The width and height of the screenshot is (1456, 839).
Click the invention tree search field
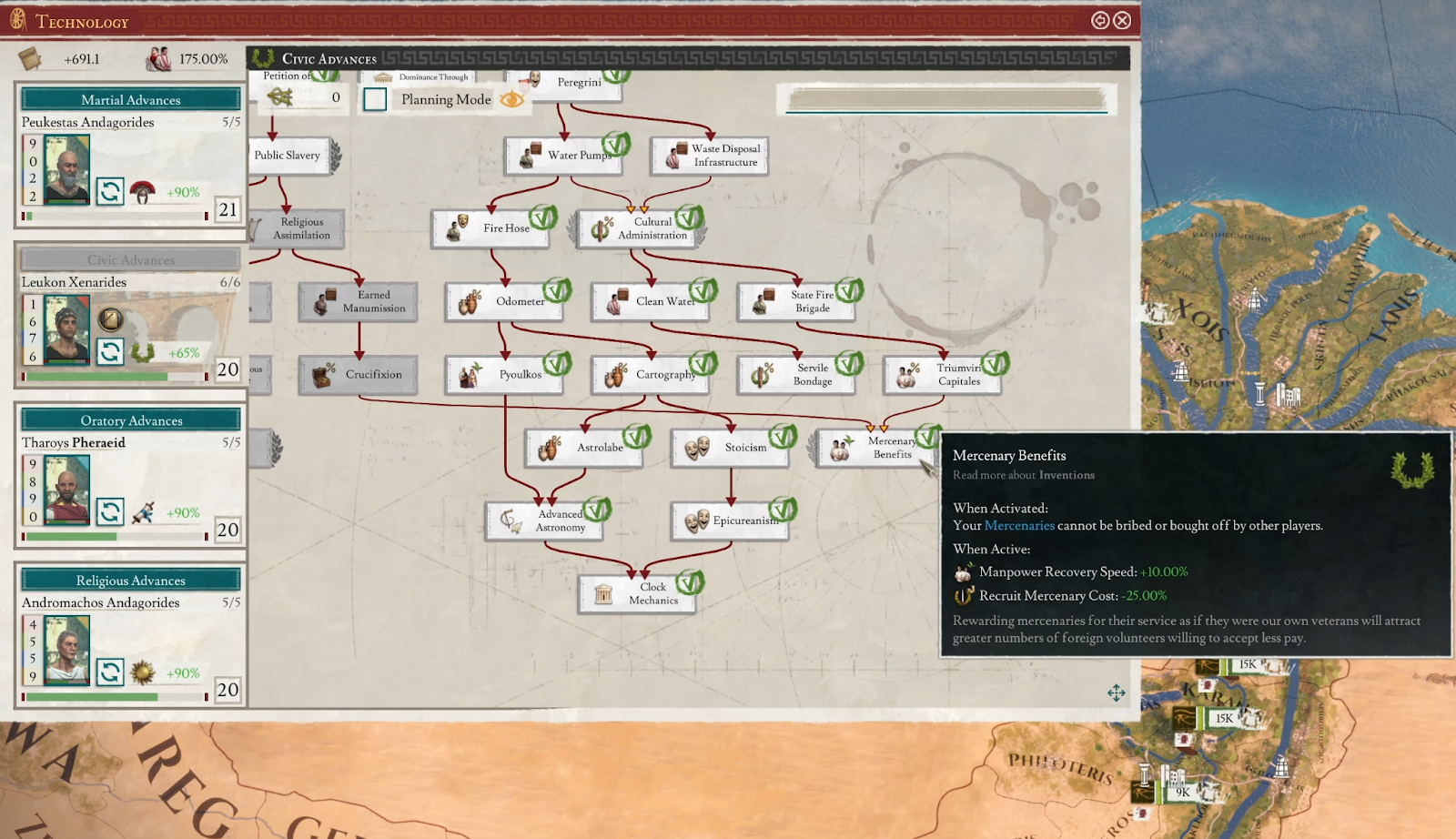(x=947, y=99)
